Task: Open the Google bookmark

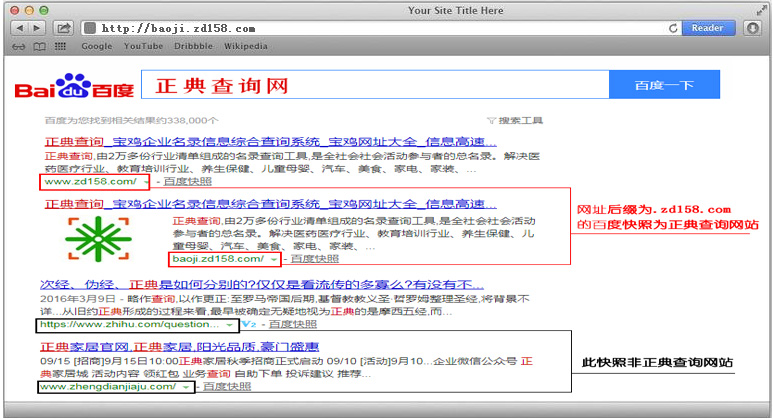Action: pyautogui.click(x=97, y=46)
